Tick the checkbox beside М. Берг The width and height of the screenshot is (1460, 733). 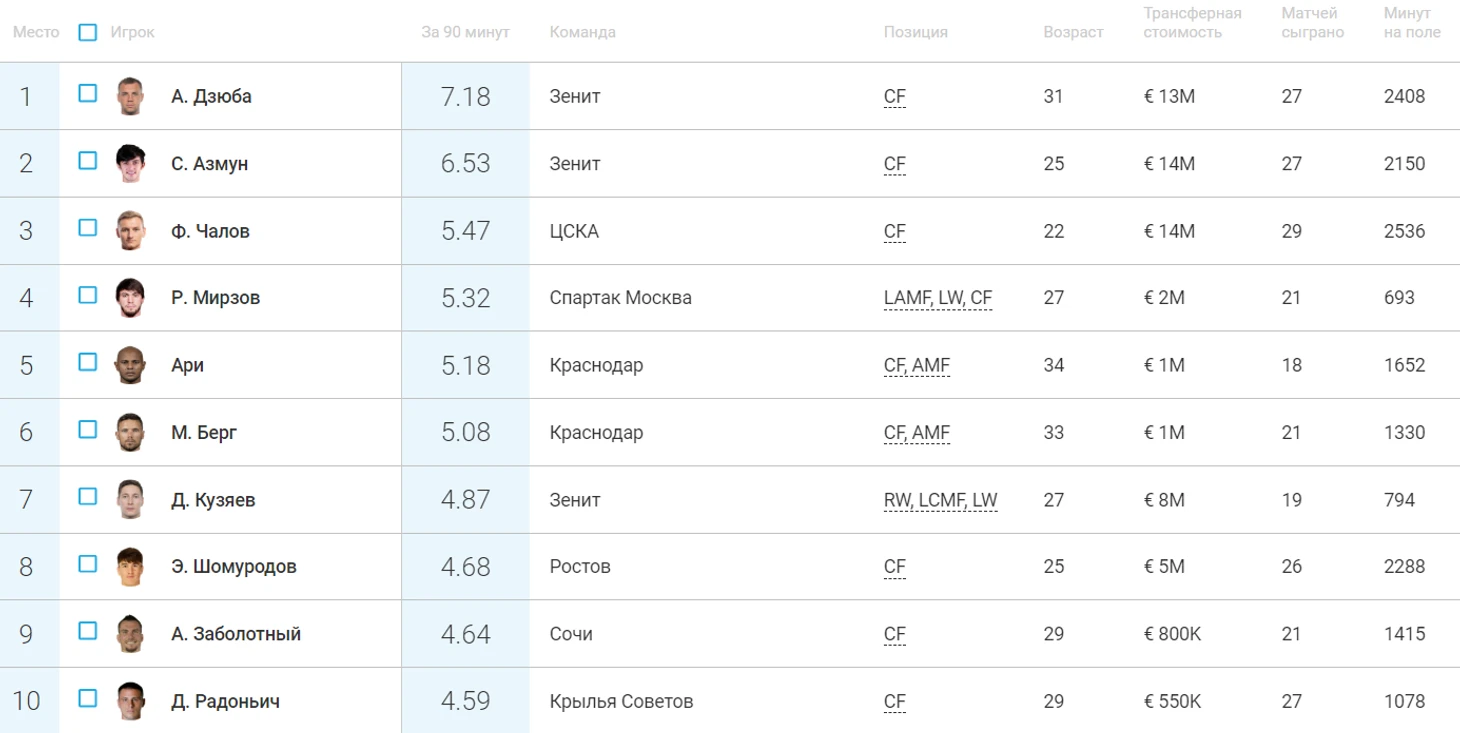(88, 429)
